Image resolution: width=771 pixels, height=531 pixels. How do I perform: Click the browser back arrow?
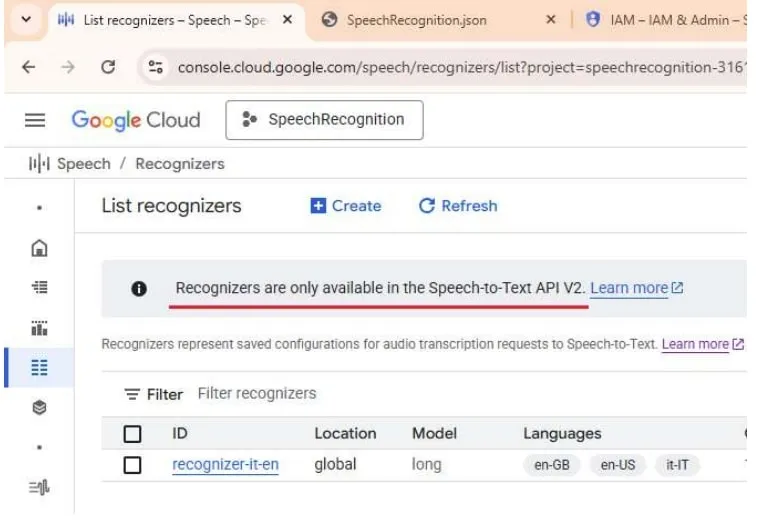click(28, 68)
